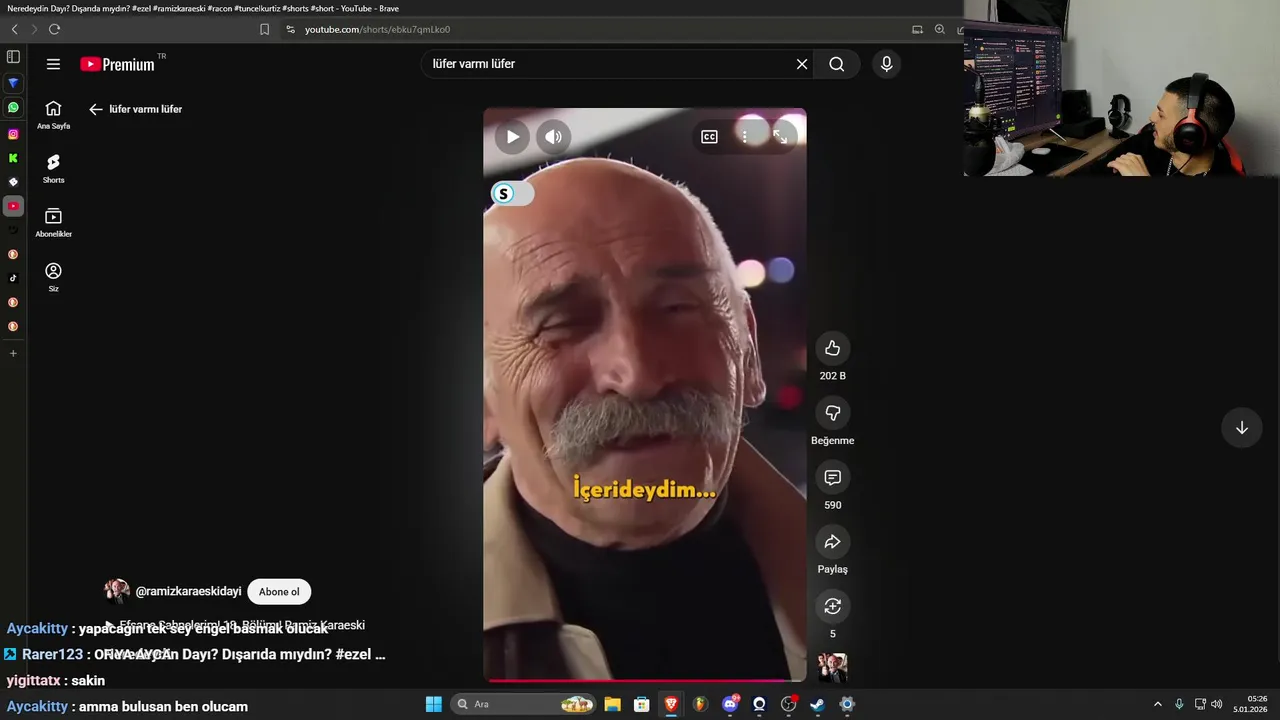
Task: Play the Shorts video
Action: tap(512, 137)
